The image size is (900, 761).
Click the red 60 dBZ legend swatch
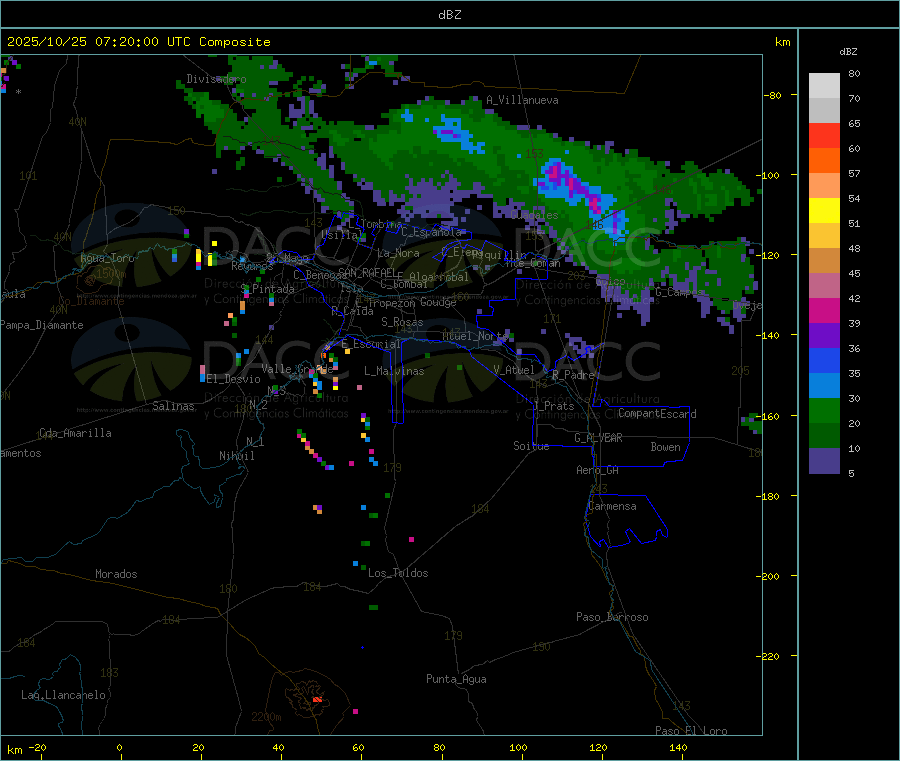click(x=824, y=135)
